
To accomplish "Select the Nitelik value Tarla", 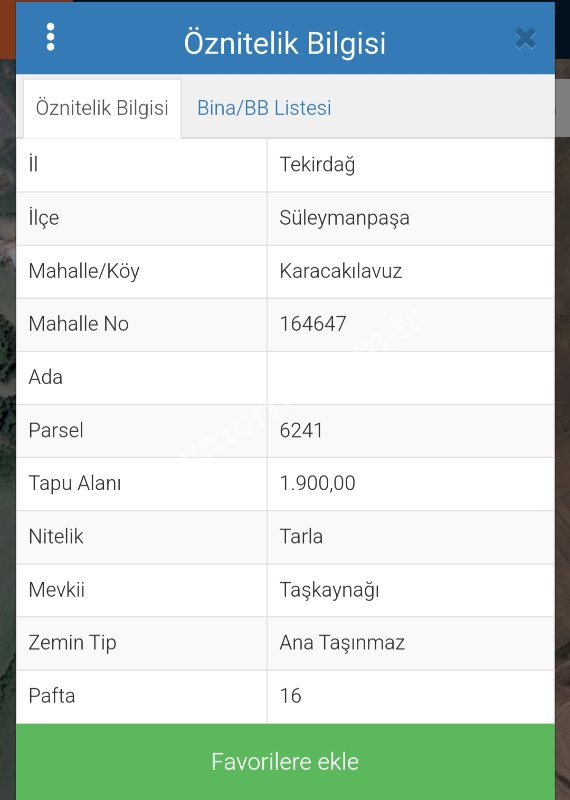I will tap(301, 537).
